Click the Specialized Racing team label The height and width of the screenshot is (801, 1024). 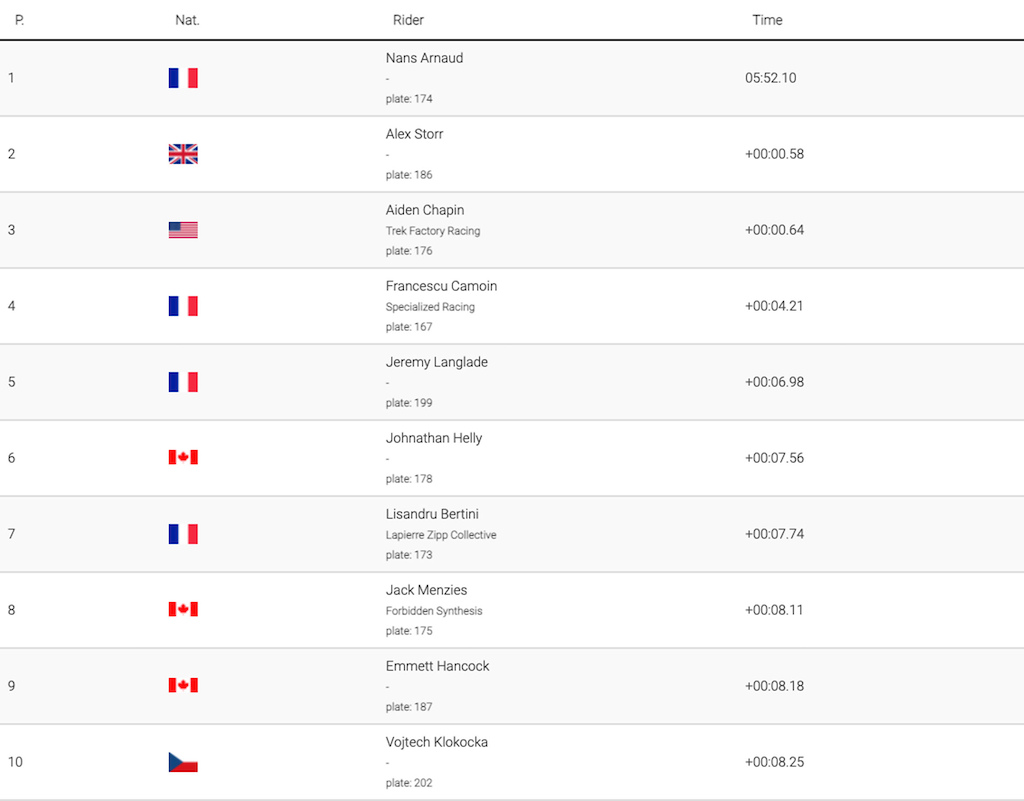[430, 307]
